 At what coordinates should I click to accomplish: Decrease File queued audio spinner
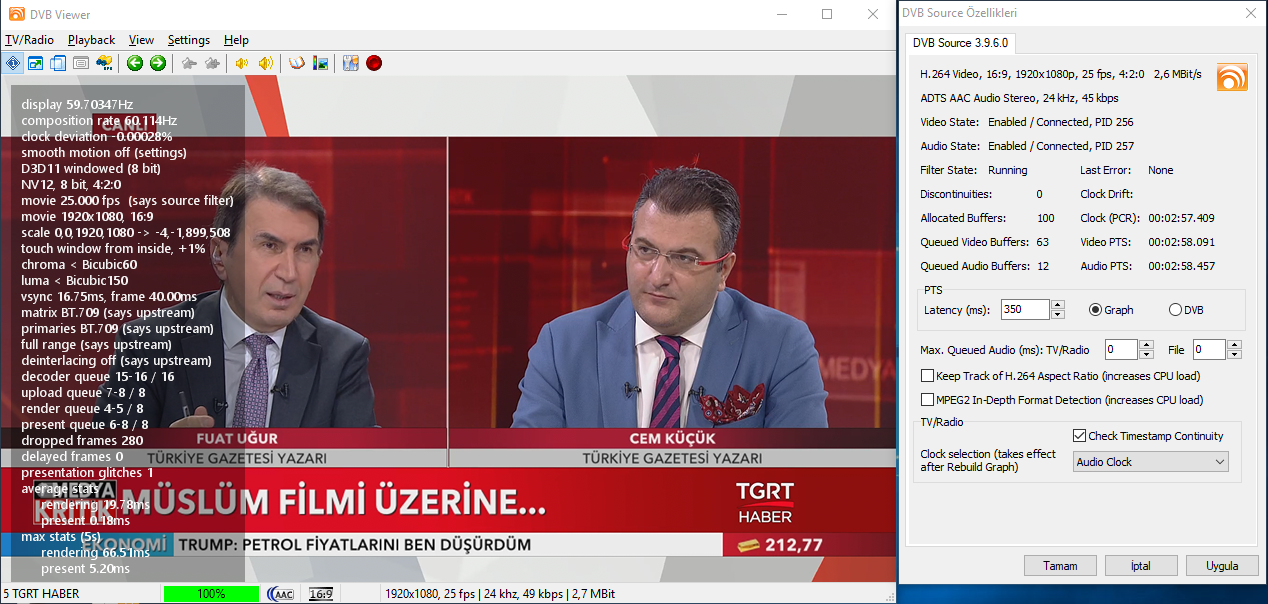pyautogui.click(x=1234, y=355)
